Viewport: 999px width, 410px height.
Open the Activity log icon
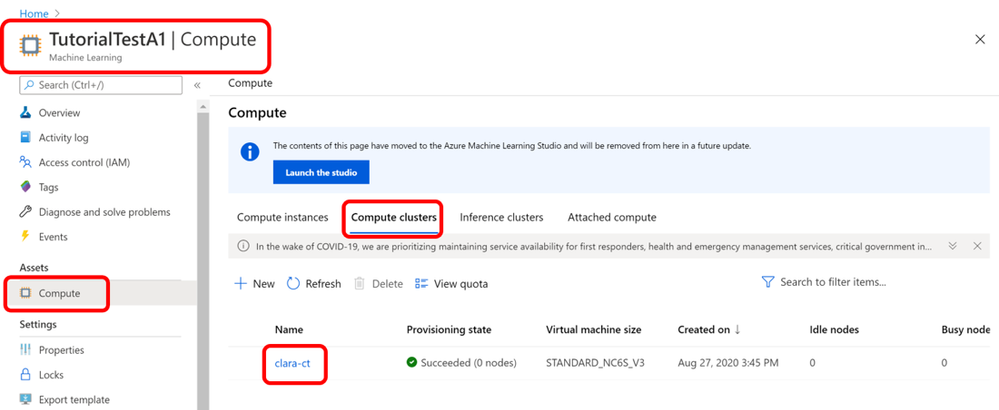tap(25, 138)
